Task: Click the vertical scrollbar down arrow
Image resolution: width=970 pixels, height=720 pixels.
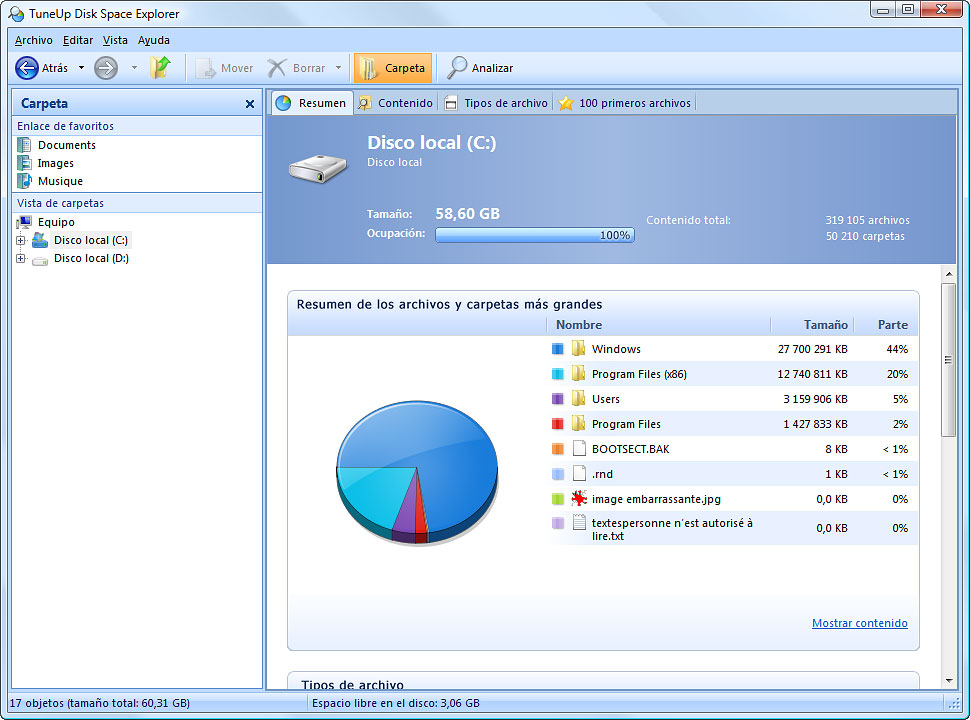Action: point(949,680)
